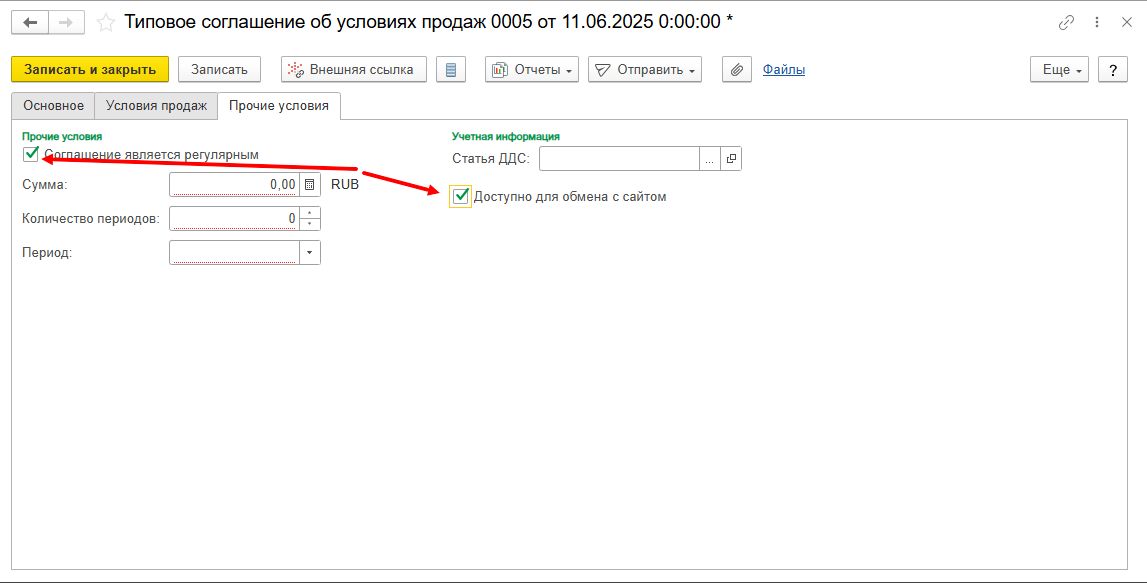This screenshot has width=1147, height=583.
Task: Open the Отчеты dropdown menu
Action: [531, 69]
